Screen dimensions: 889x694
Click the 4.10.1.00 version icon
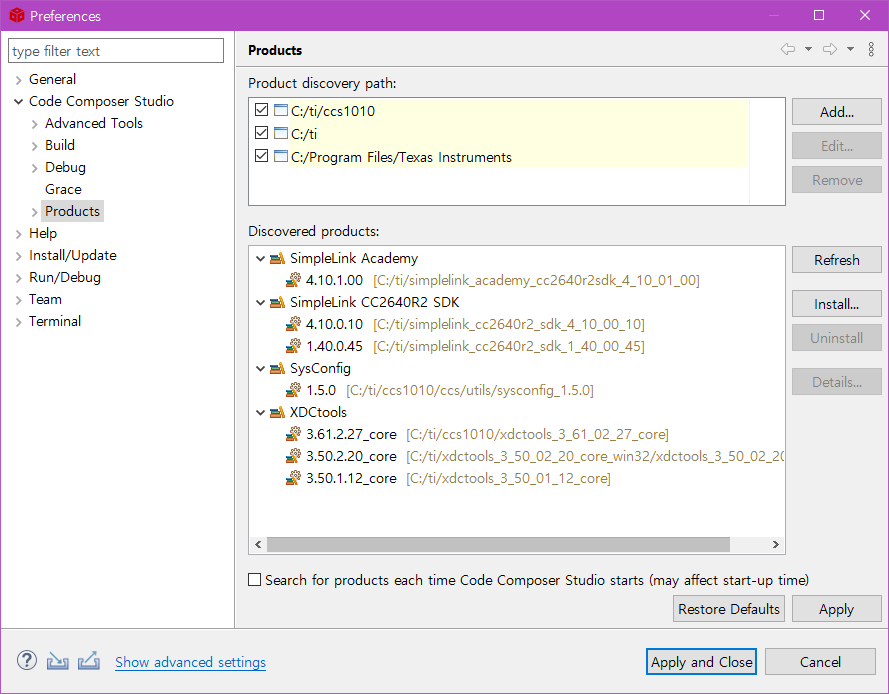(x=293, y=280)
